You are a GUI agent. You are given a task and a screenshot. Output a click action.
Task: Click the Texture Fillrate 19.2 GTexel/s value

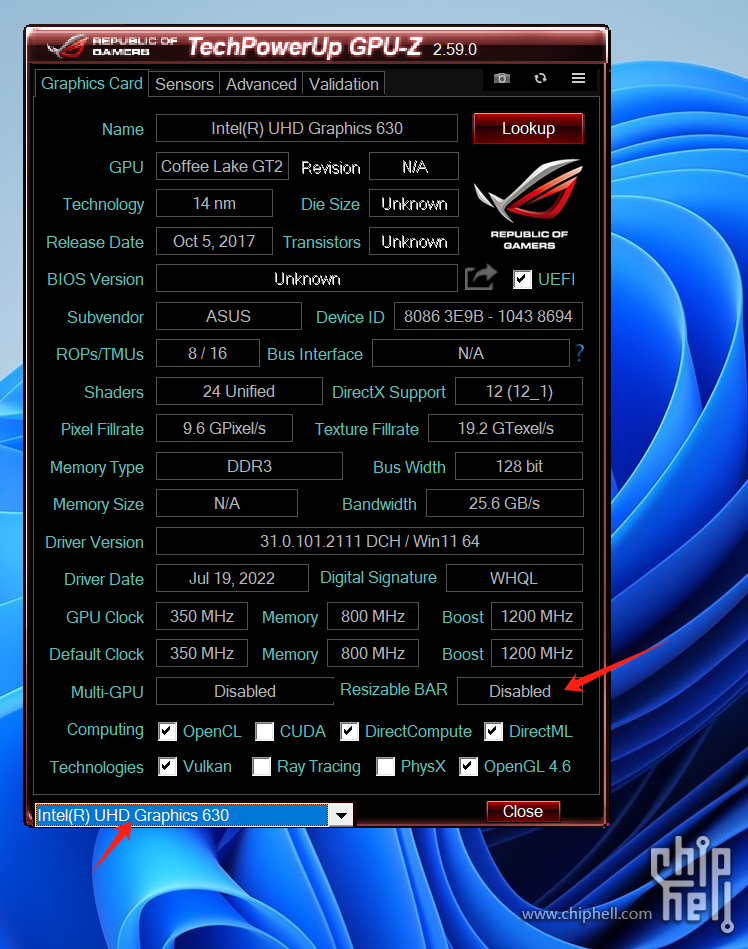click(x=505, y=429)
